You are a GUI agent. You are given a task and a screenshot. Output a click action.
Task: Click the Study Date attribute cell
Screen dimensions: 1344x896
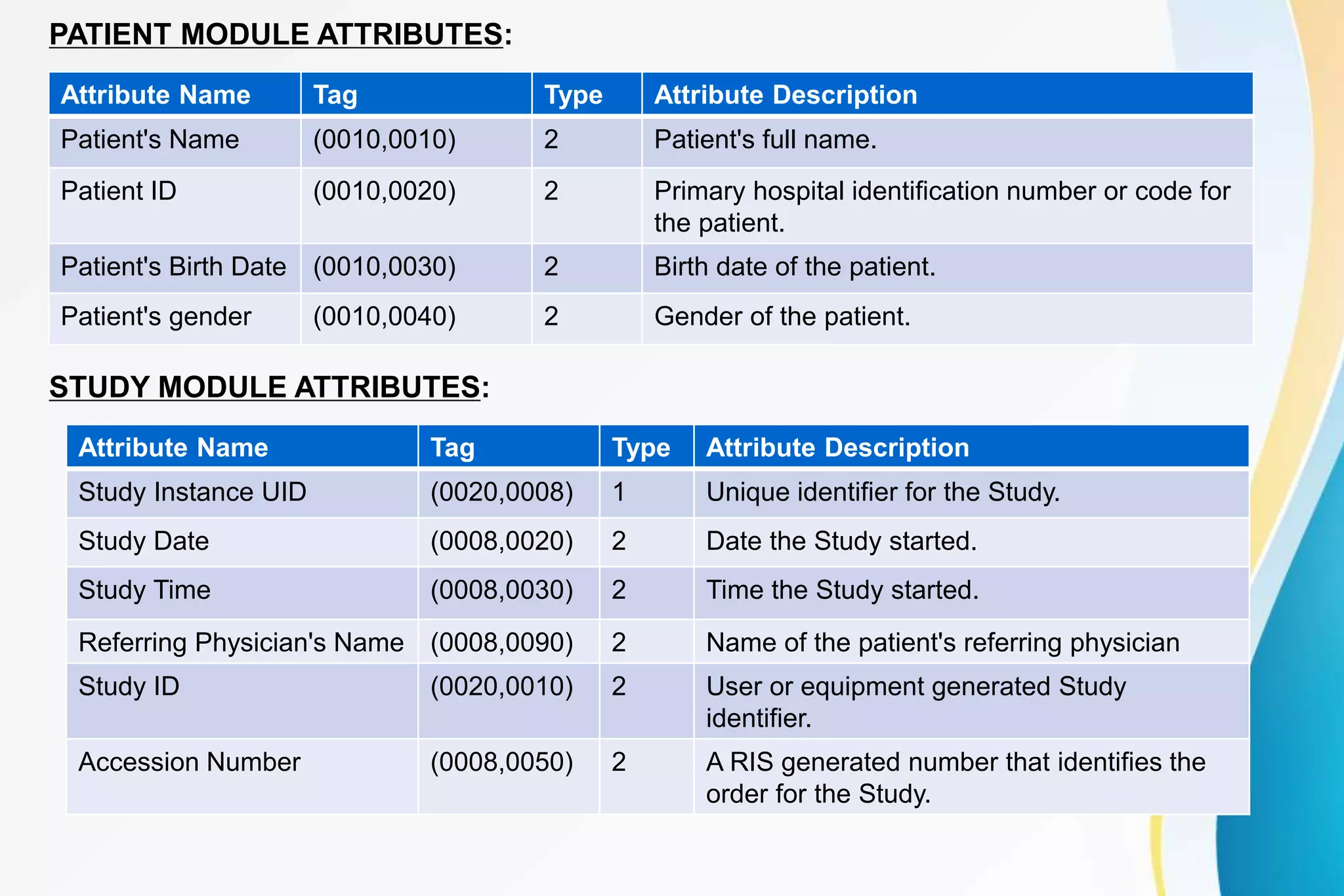coord(144,541)
